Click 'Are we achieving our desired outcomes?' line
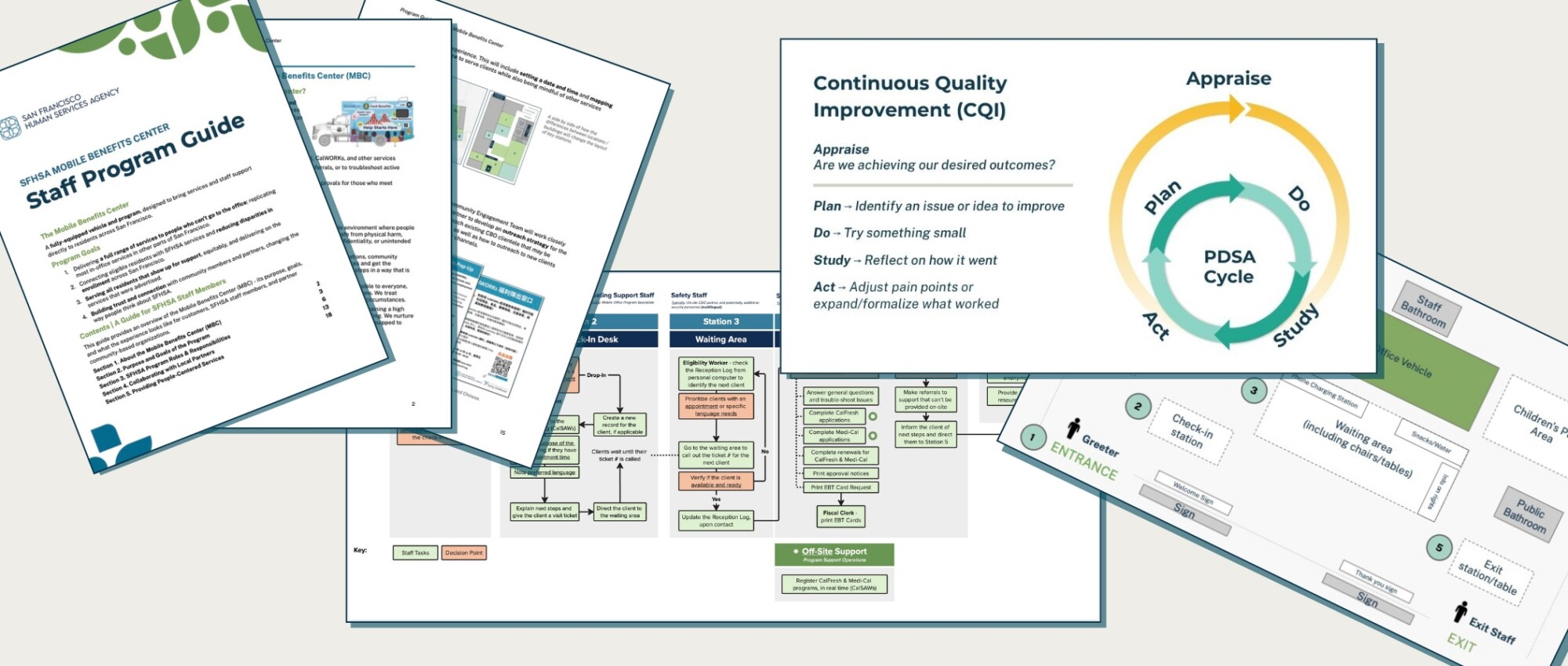 [x=934, y=165]
